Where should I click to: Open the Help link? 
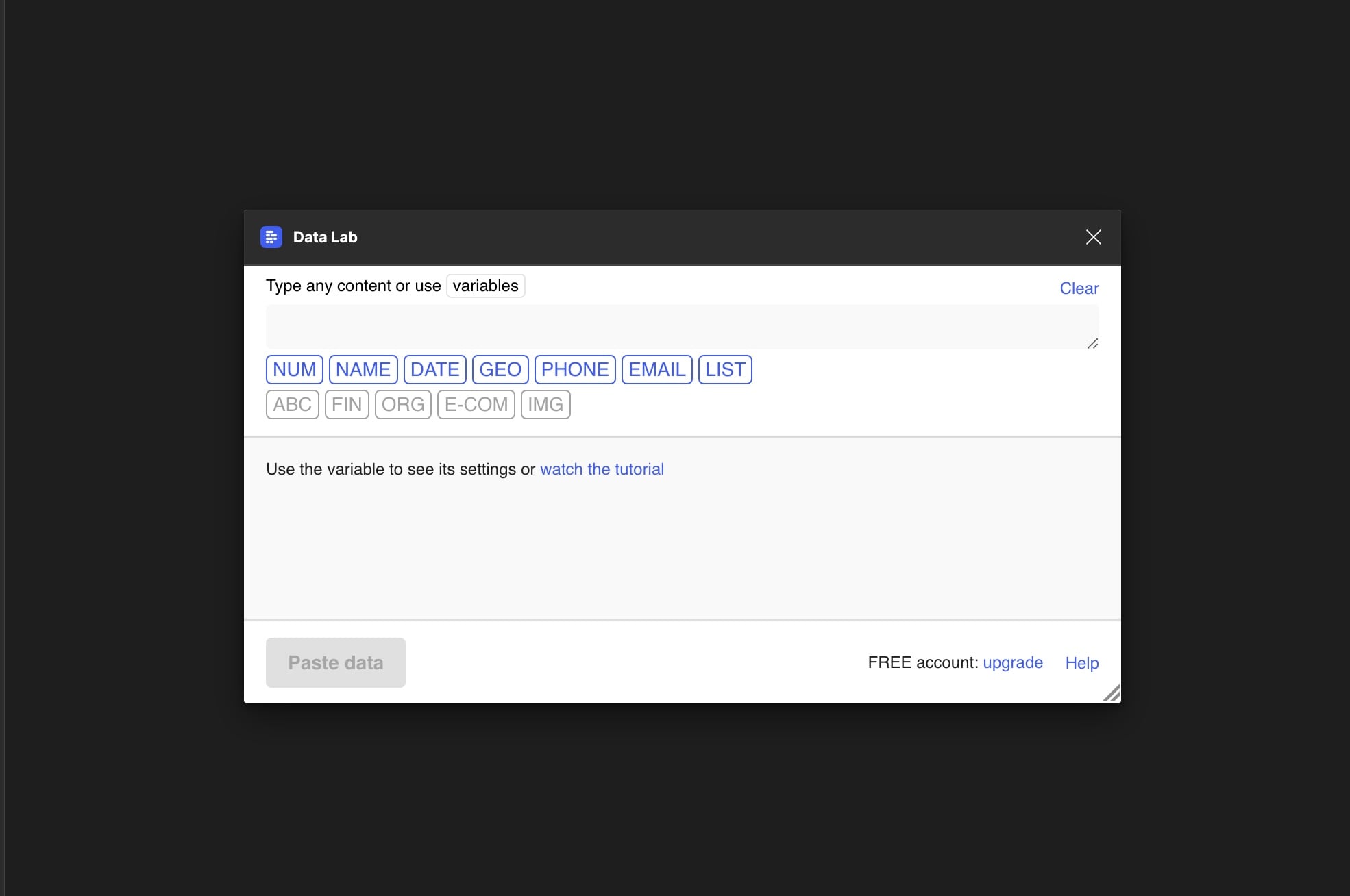tap(1081, 662)
